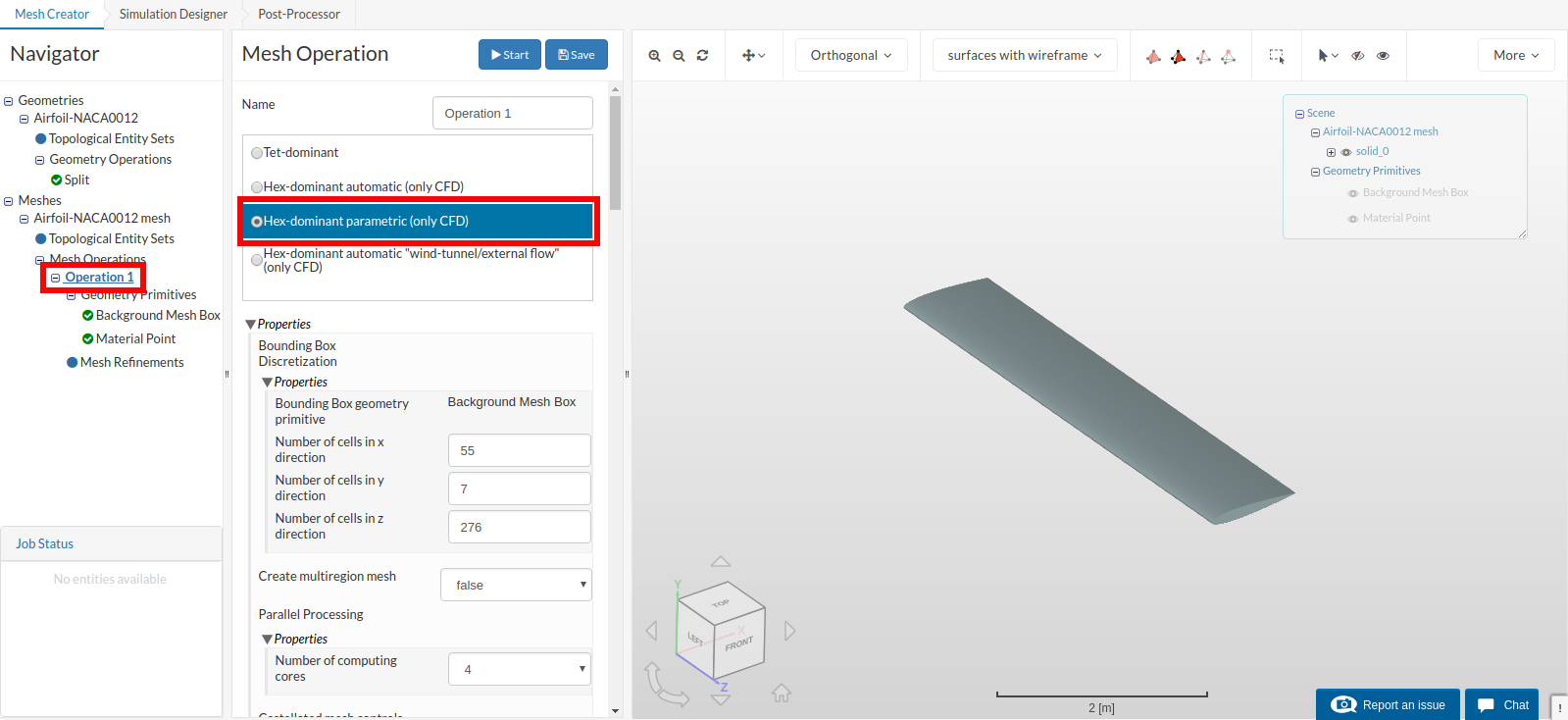Screen dimensions: 1568x720
Task: Open the Orthogonal projection dropdown
Action: click(x=851, y=56)
